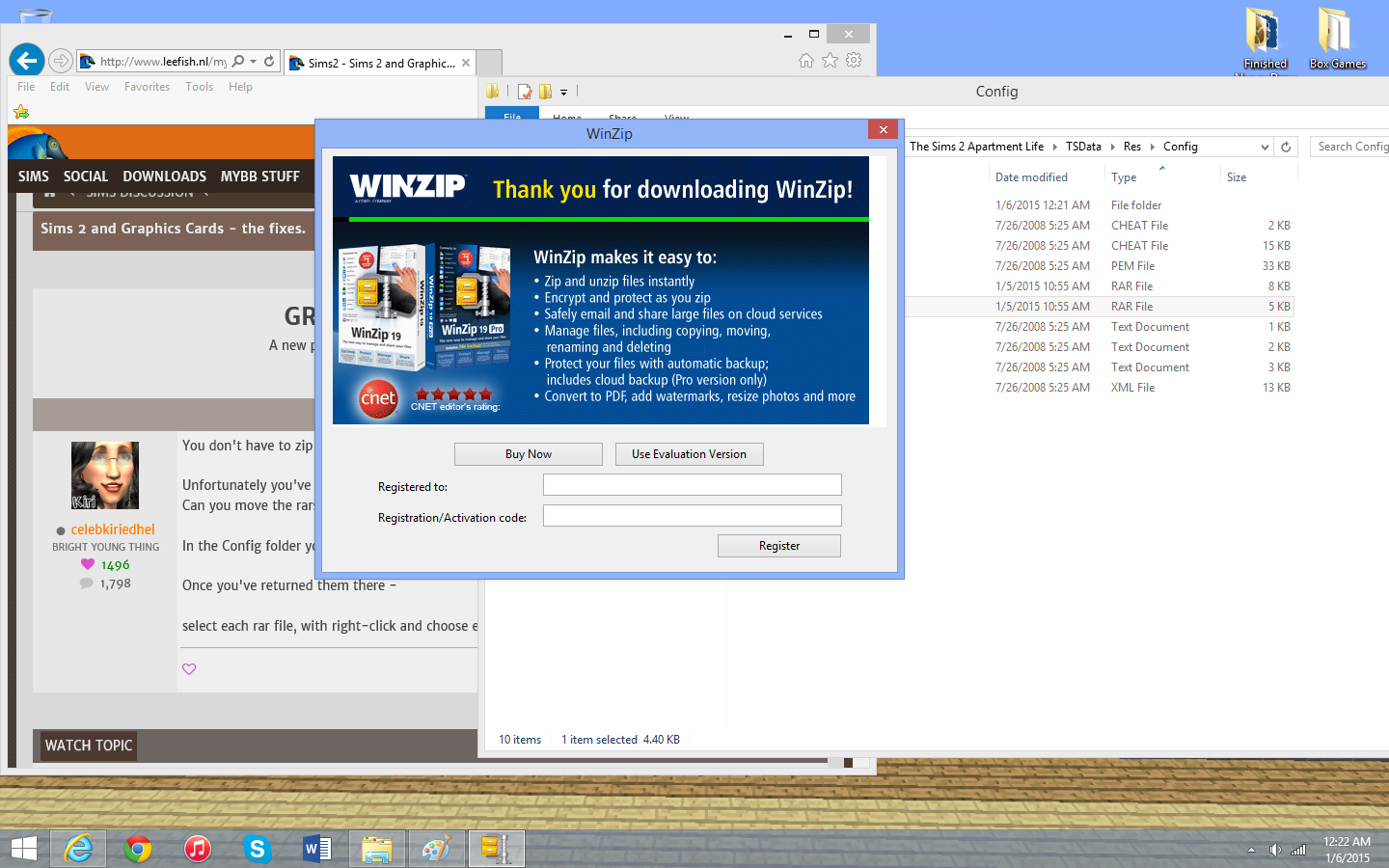Open Google Chrome from the taskbar
This screenshot has height=868, width=1389.
pyautogui.click(x=138, y=849)
